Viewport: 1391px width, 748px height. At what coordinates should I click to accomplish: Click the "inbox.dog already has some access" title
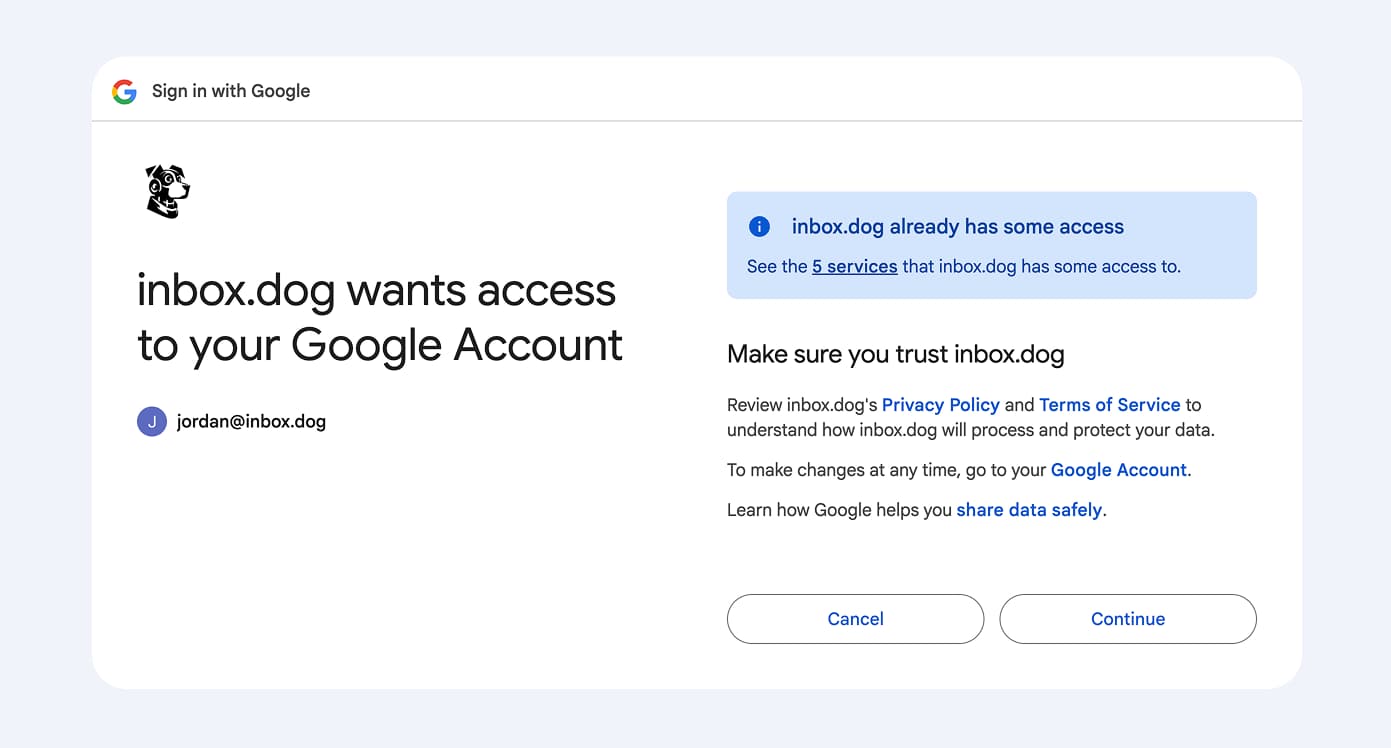[957, 227]
